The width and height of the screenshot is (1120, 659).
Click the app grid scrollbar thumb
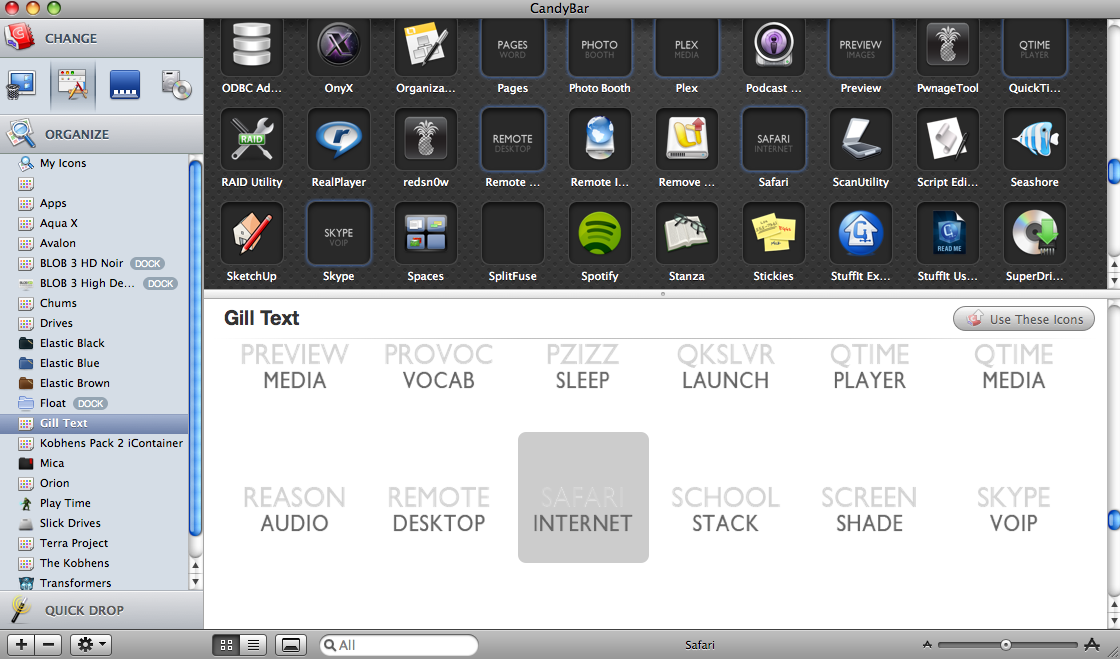pyautogui.click(x=1114, y=171)
